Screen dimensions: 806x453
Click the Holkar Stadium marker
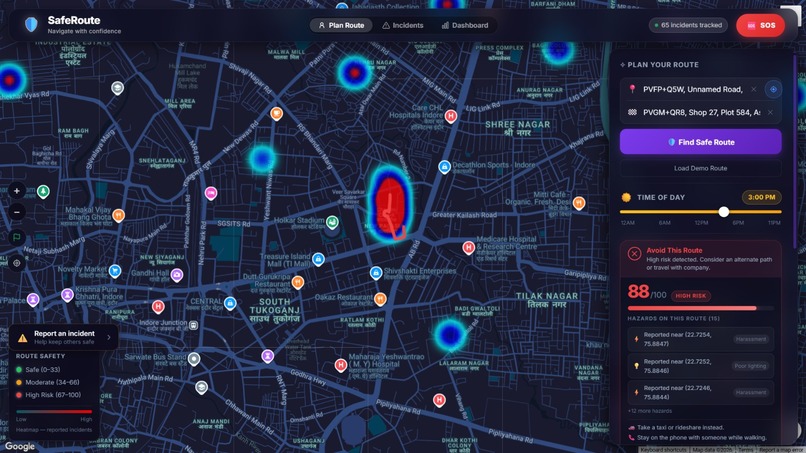pos(332,222)
